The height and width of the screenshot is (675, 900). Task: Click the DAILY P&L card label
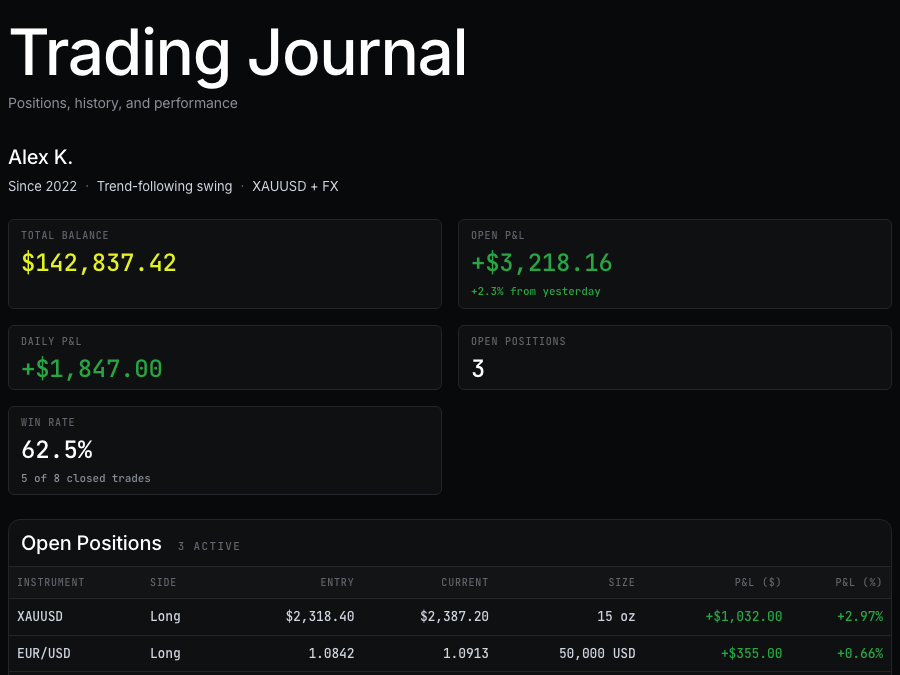click(51, 342)
